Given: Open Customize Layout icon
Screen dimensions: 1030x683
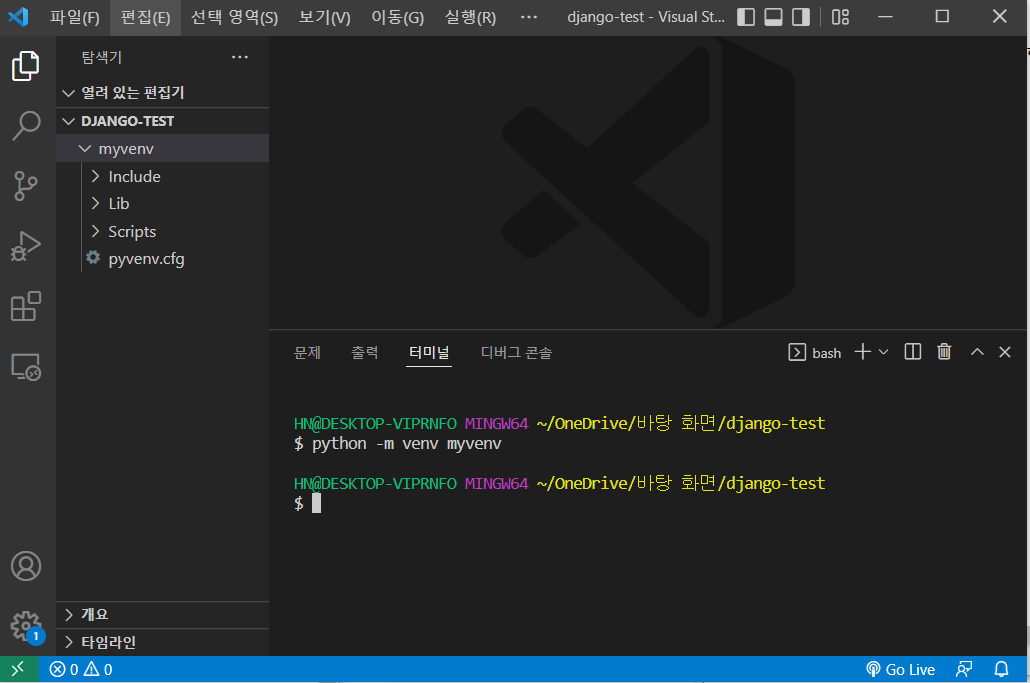Looking at the screenshot, I should pos(840,17).
